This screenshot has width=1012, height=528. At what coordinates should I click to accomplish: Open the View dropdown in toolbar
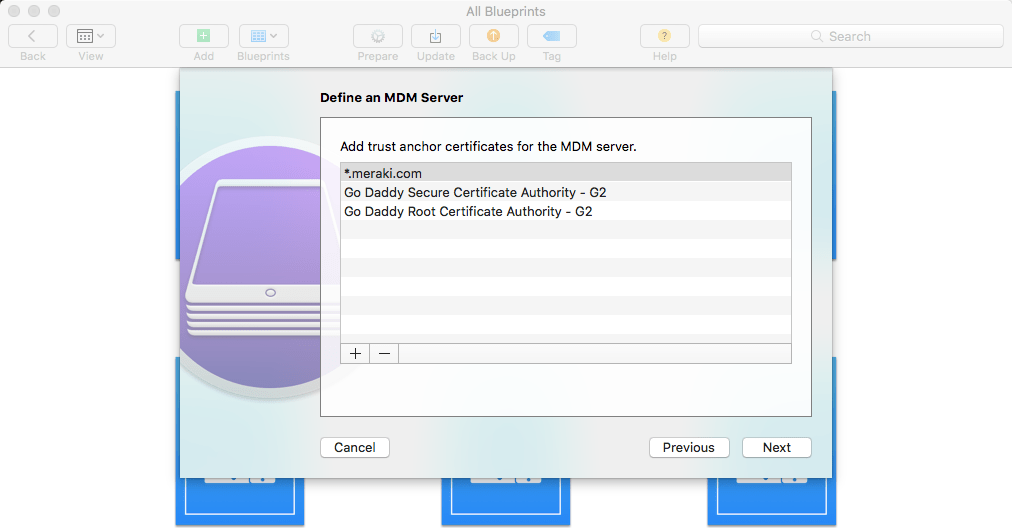coord(91,36)
